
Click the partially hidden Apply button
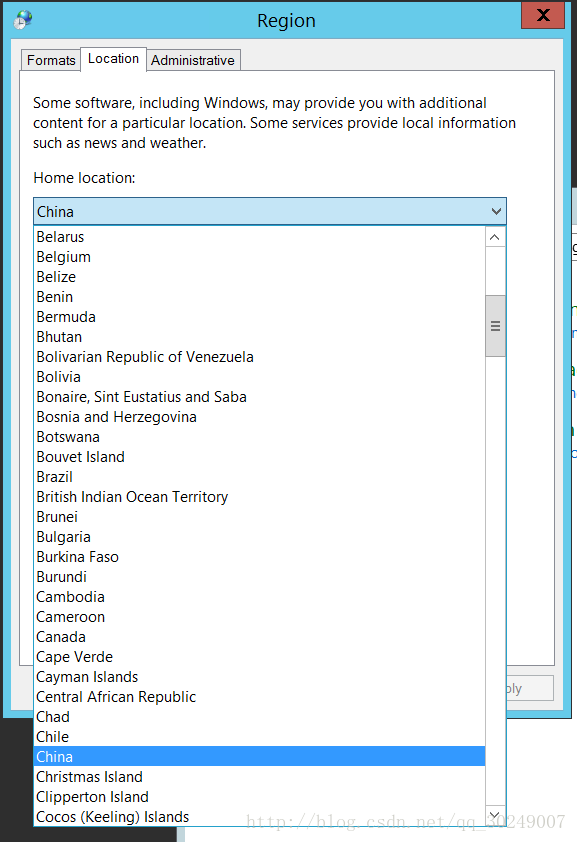(530, 688)
